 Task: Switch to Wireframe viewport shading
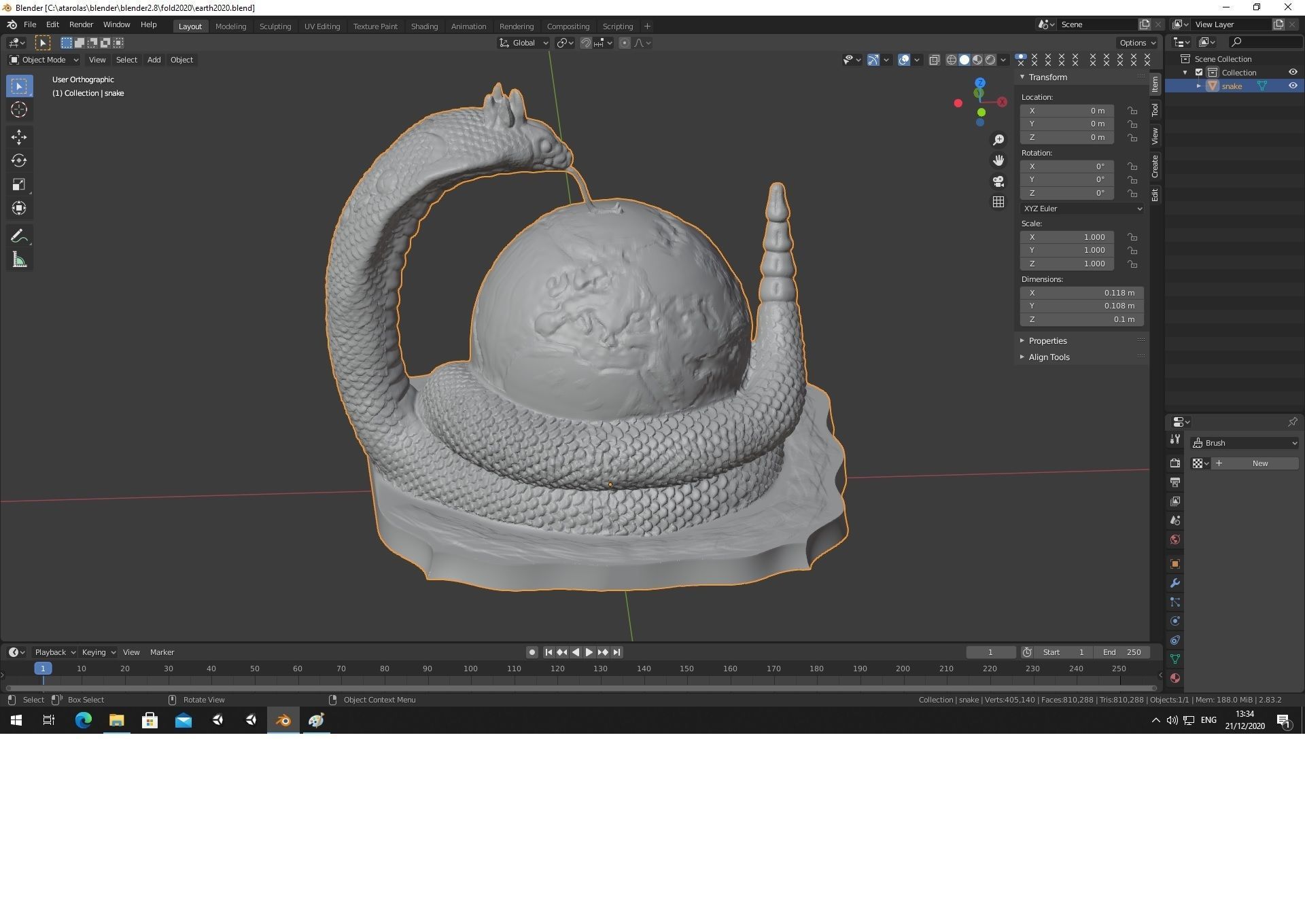(x=952, y=60)
